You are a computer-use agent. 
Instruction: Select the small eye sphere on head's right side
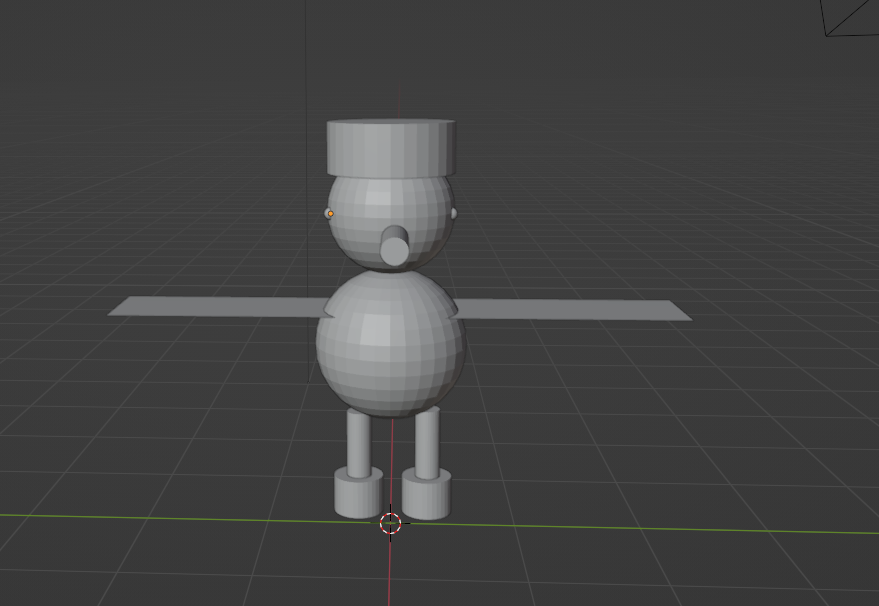tap(454, 213)
